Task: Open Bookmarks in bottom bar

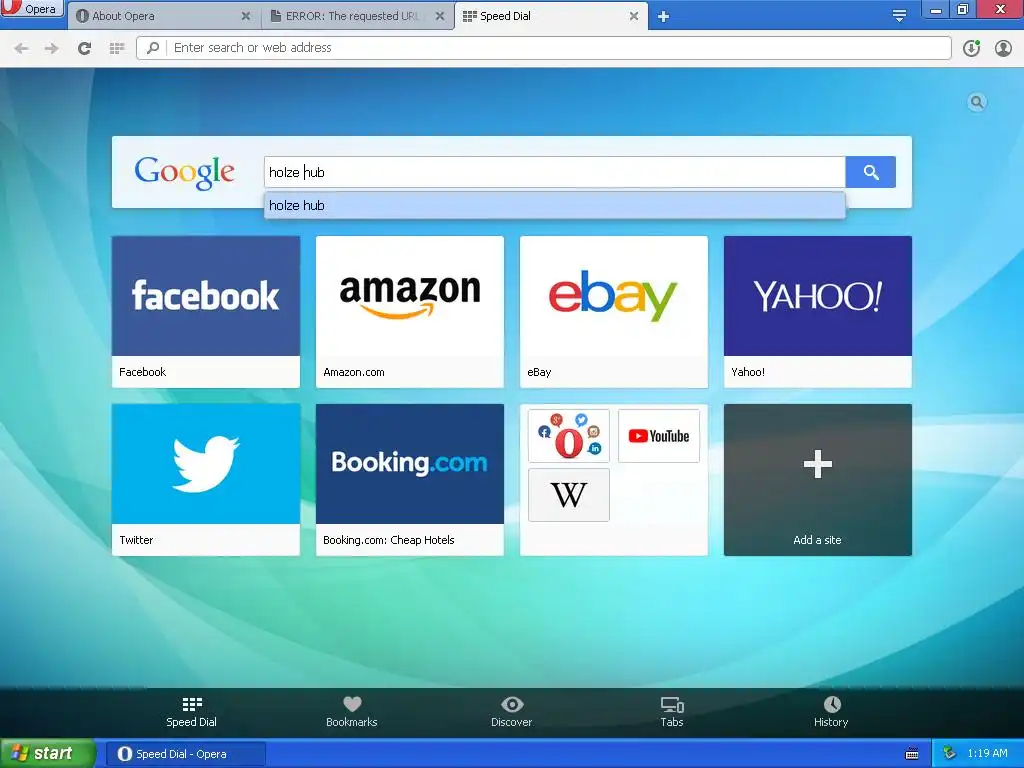Action: (352, 712)
